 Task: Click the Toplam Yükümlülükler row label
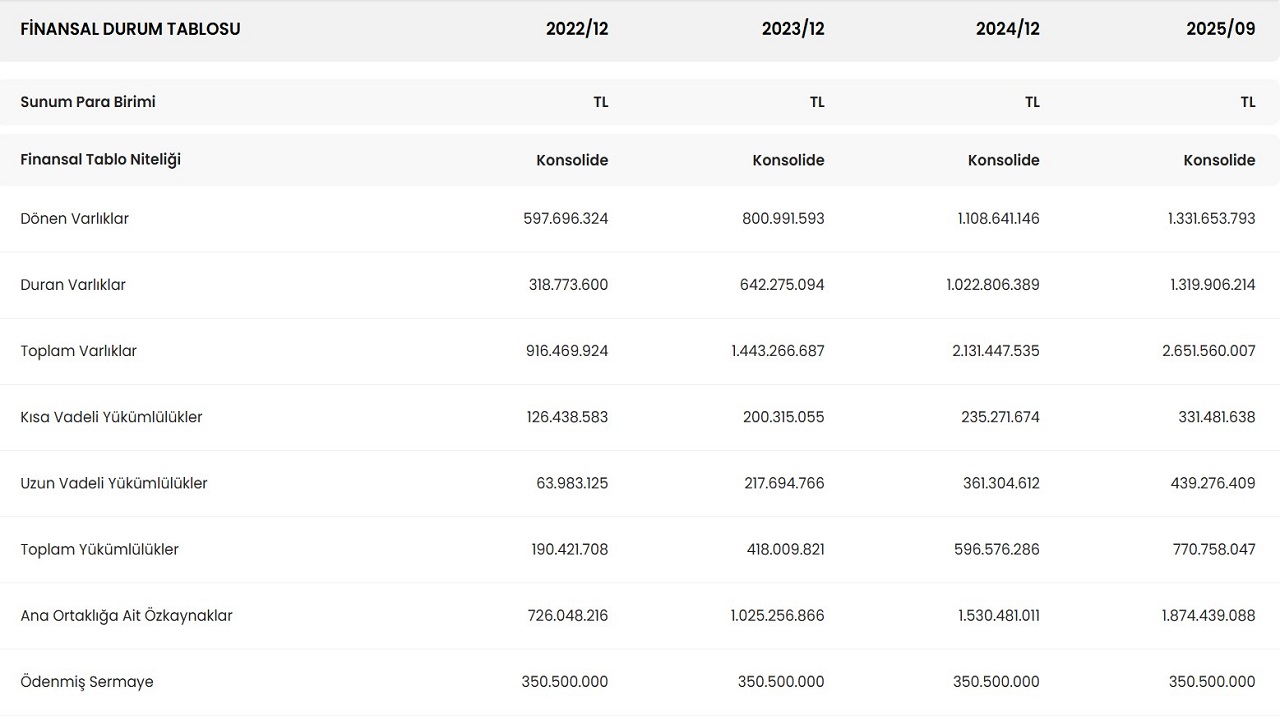click(x=99, y=549)
